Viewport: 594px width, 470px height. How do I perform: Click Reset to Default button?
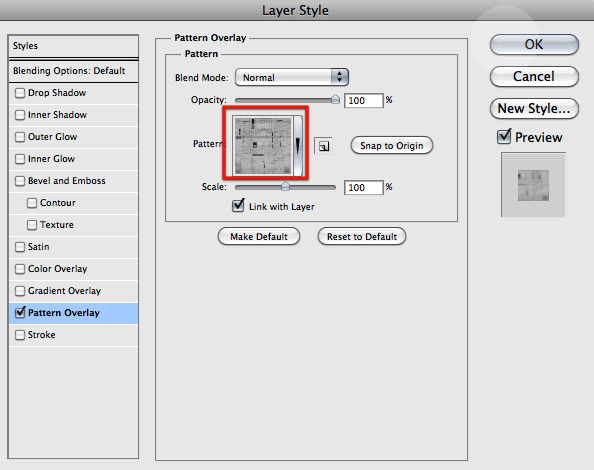pos(362,236)
